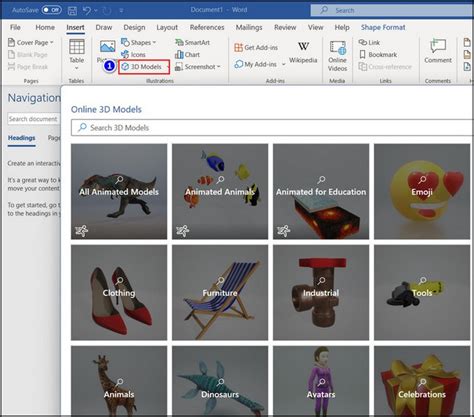
Task: Insert a Link
Action: (369, 43)
